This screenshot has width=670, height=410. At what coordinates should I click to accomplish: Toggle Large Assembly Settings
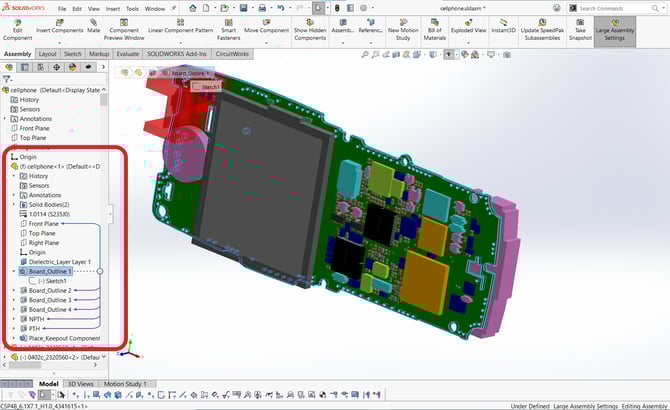[x=614, y=31]
